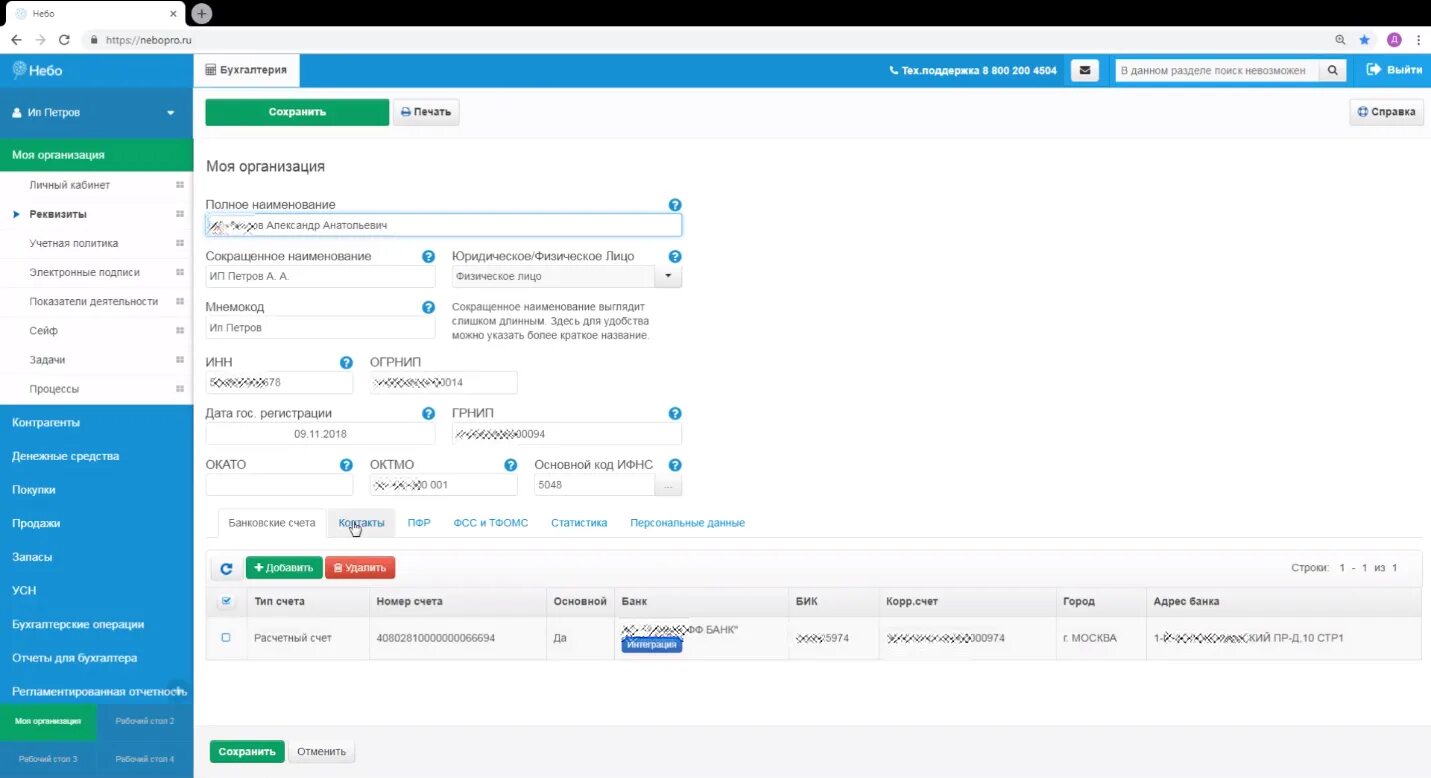Open browser zoom icon in address bar
The image size is (1431, 778).
[x=1340, y=40]
